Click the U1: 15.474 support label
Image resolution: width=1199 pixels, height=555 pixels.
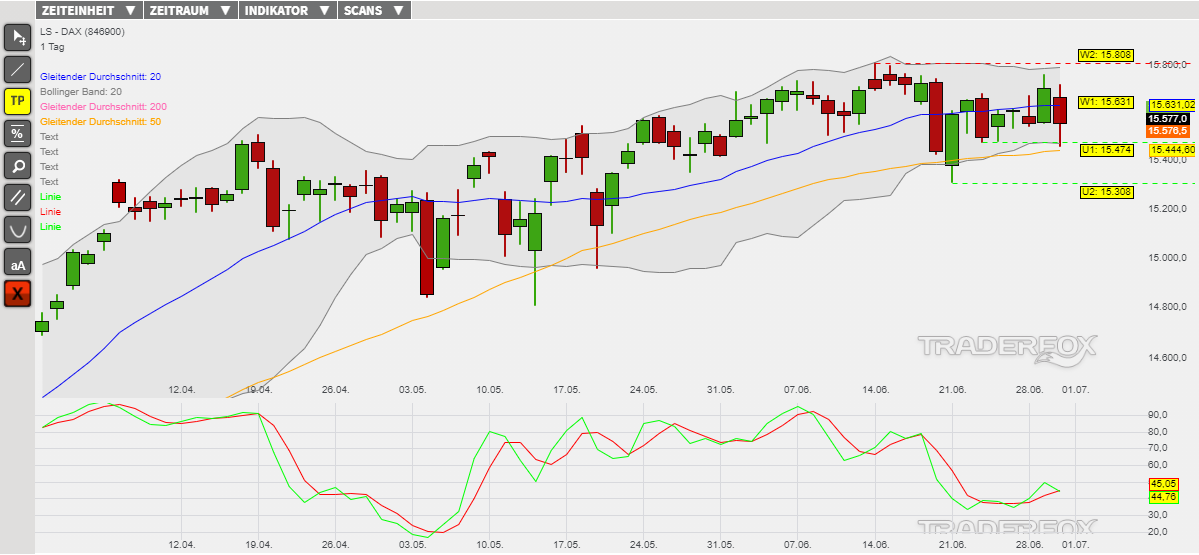coord(1105,149)
